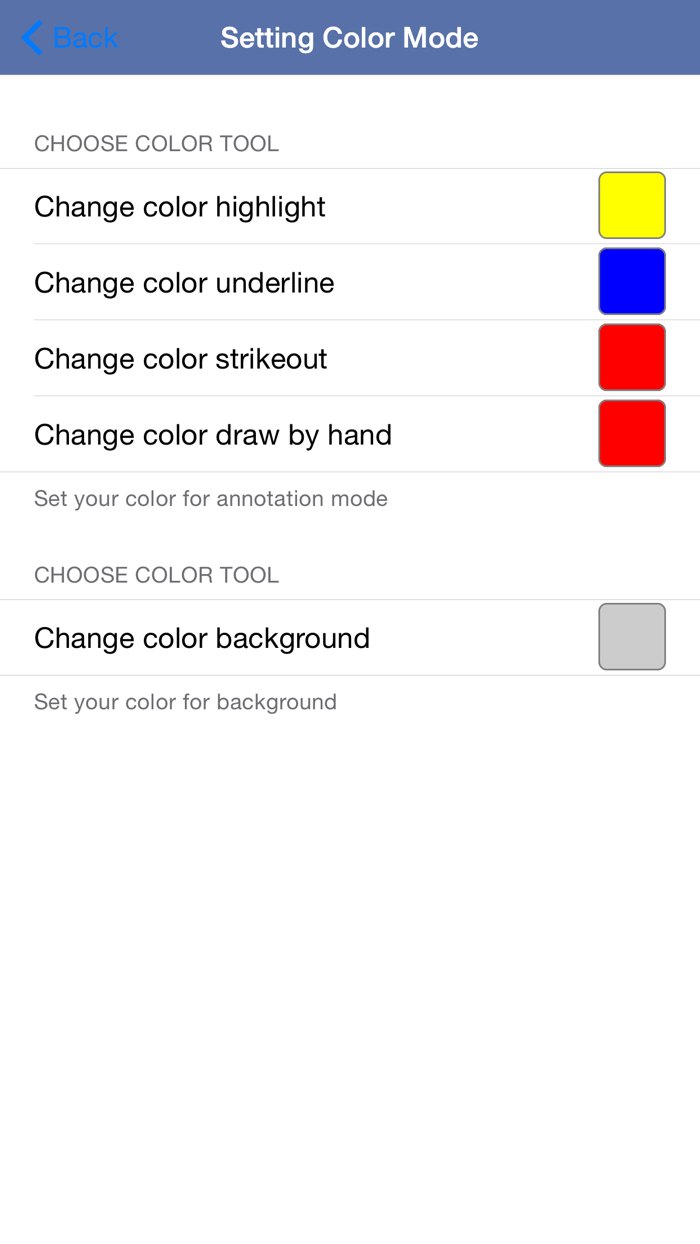
Task: Tap the Back text button
Action: 85,38
